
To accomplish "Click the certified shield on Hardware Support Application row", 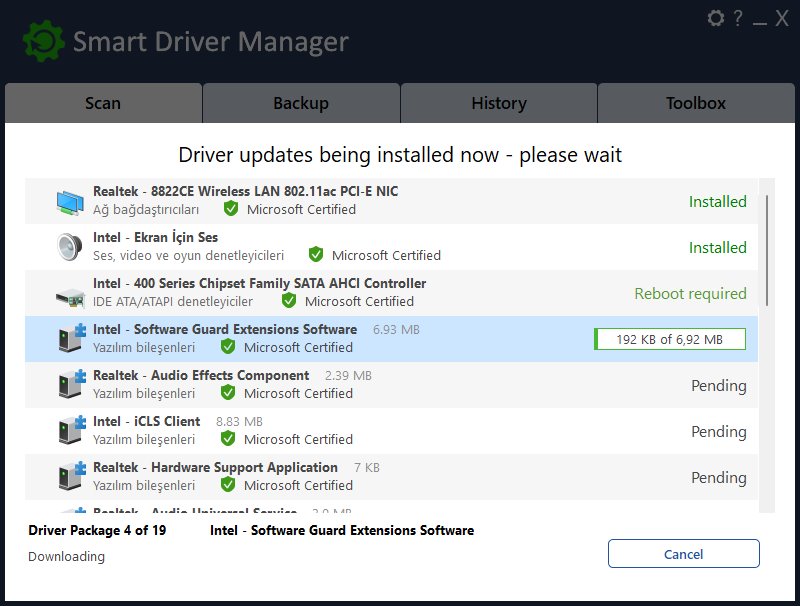I will (228, 485).
